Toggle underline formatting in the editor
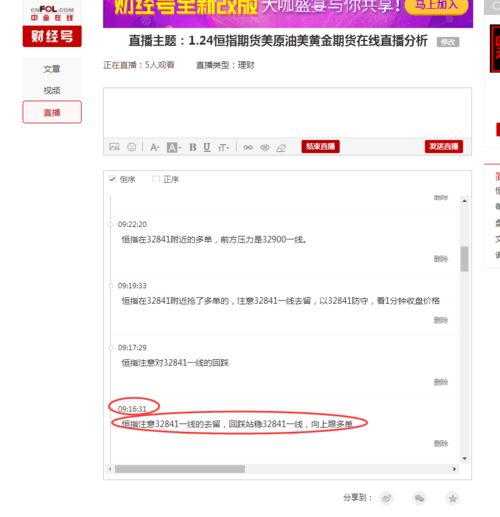Viewport: 500px width, 517px height. (207, 147)
